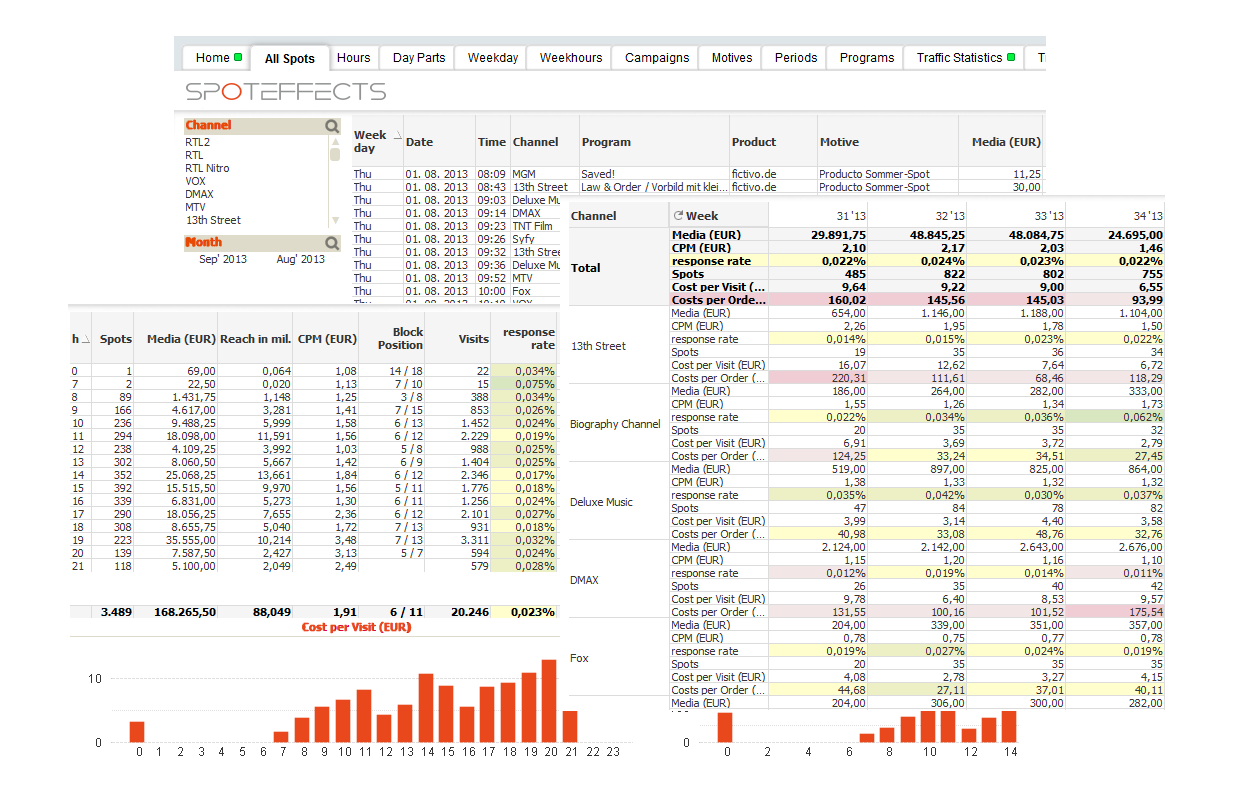Click the Channel list box scrollbar thumb

coord(335,154)
